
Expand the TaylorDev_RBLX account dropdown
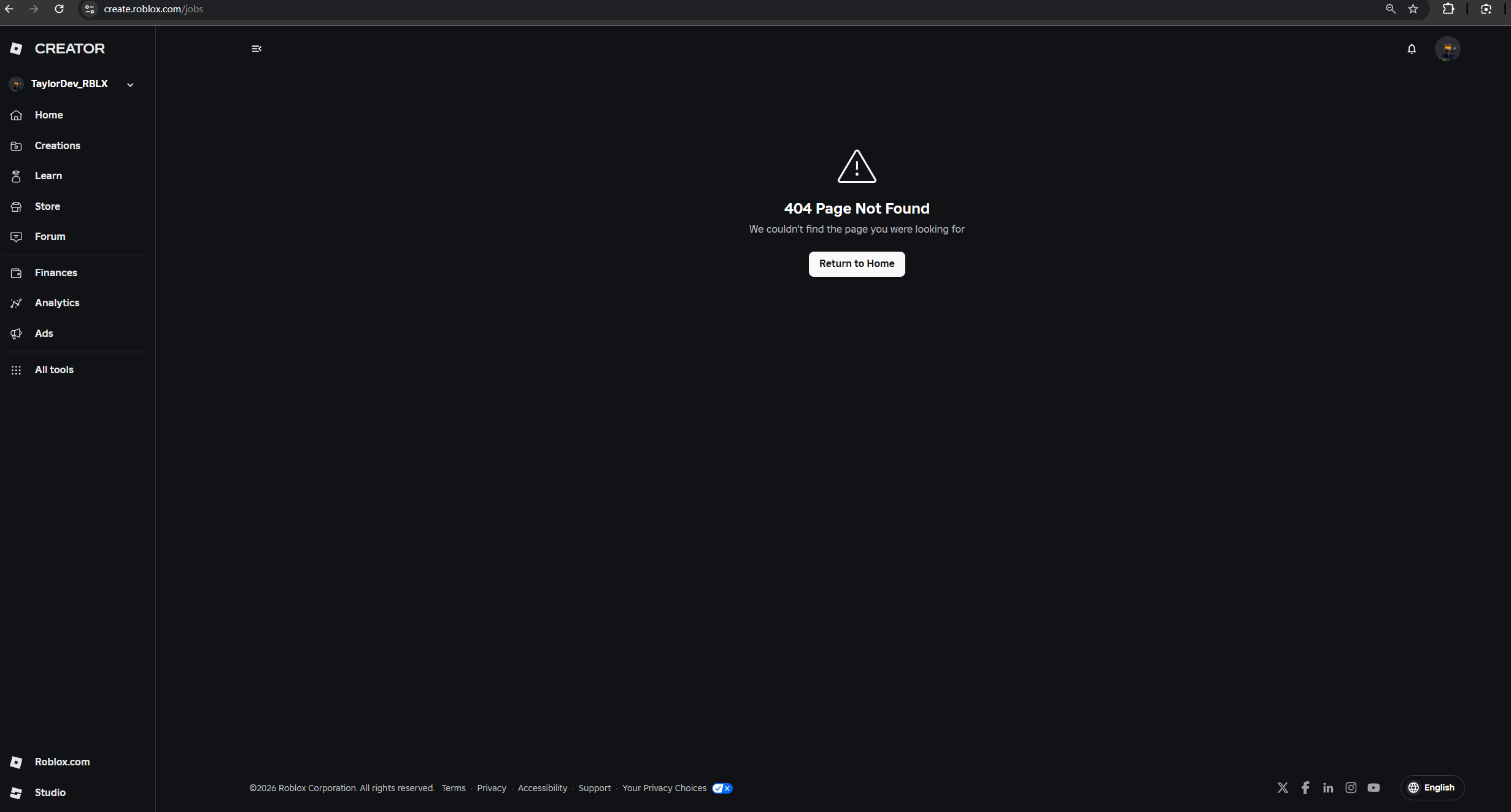[x=129, y=84]
